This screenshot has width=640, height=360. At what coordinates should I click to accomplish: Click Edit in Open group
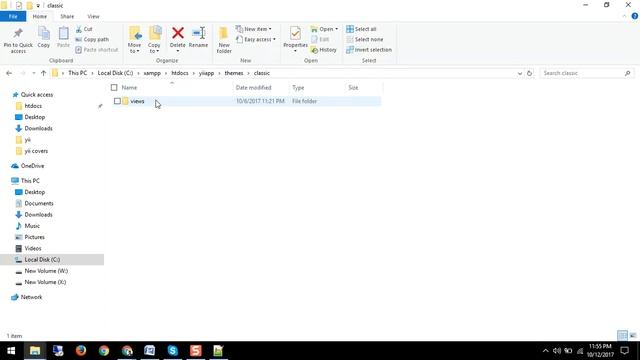point(320,40)
